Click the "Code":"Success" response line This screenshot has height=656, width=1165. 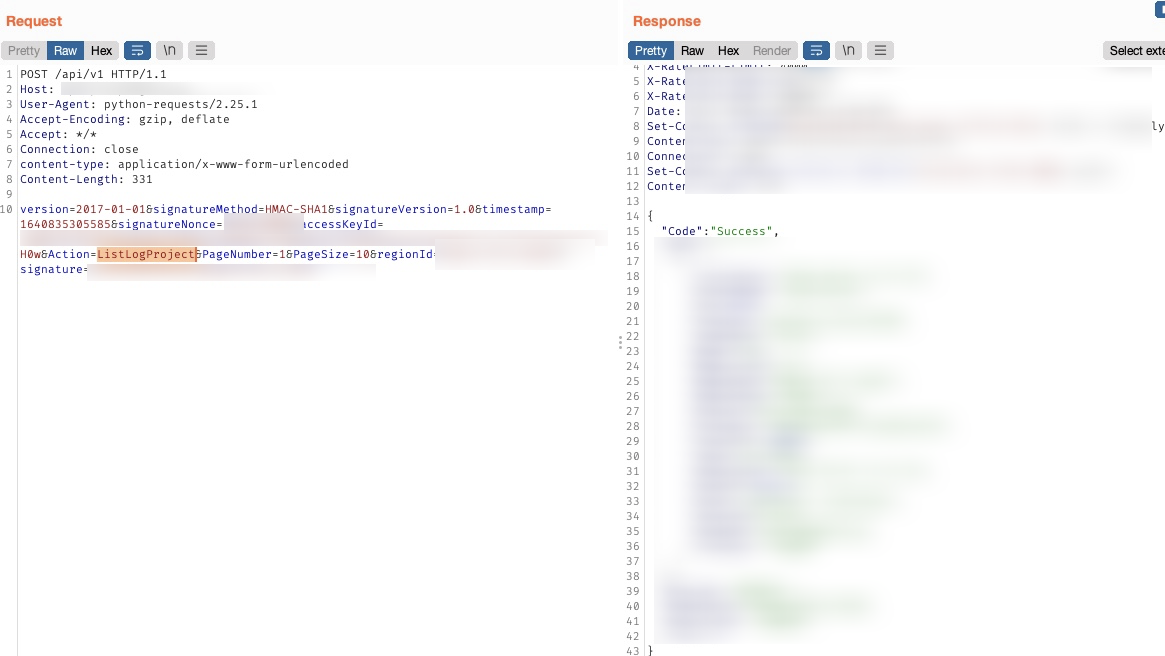click(x=720, y=231)
